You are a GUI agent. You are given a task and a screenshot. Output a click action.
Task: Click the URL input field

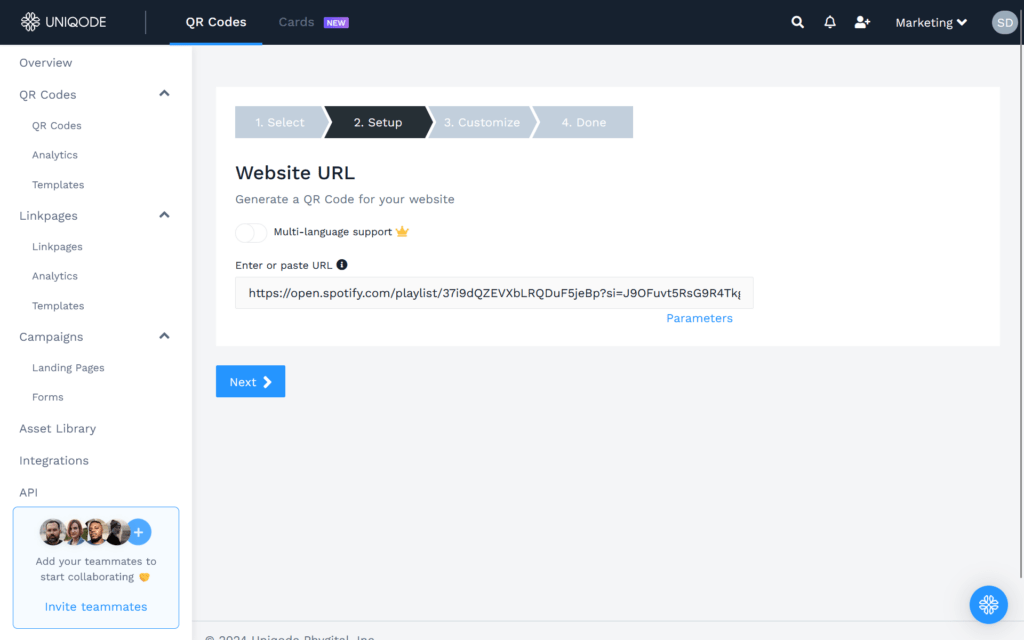click(x=494, y=293)
